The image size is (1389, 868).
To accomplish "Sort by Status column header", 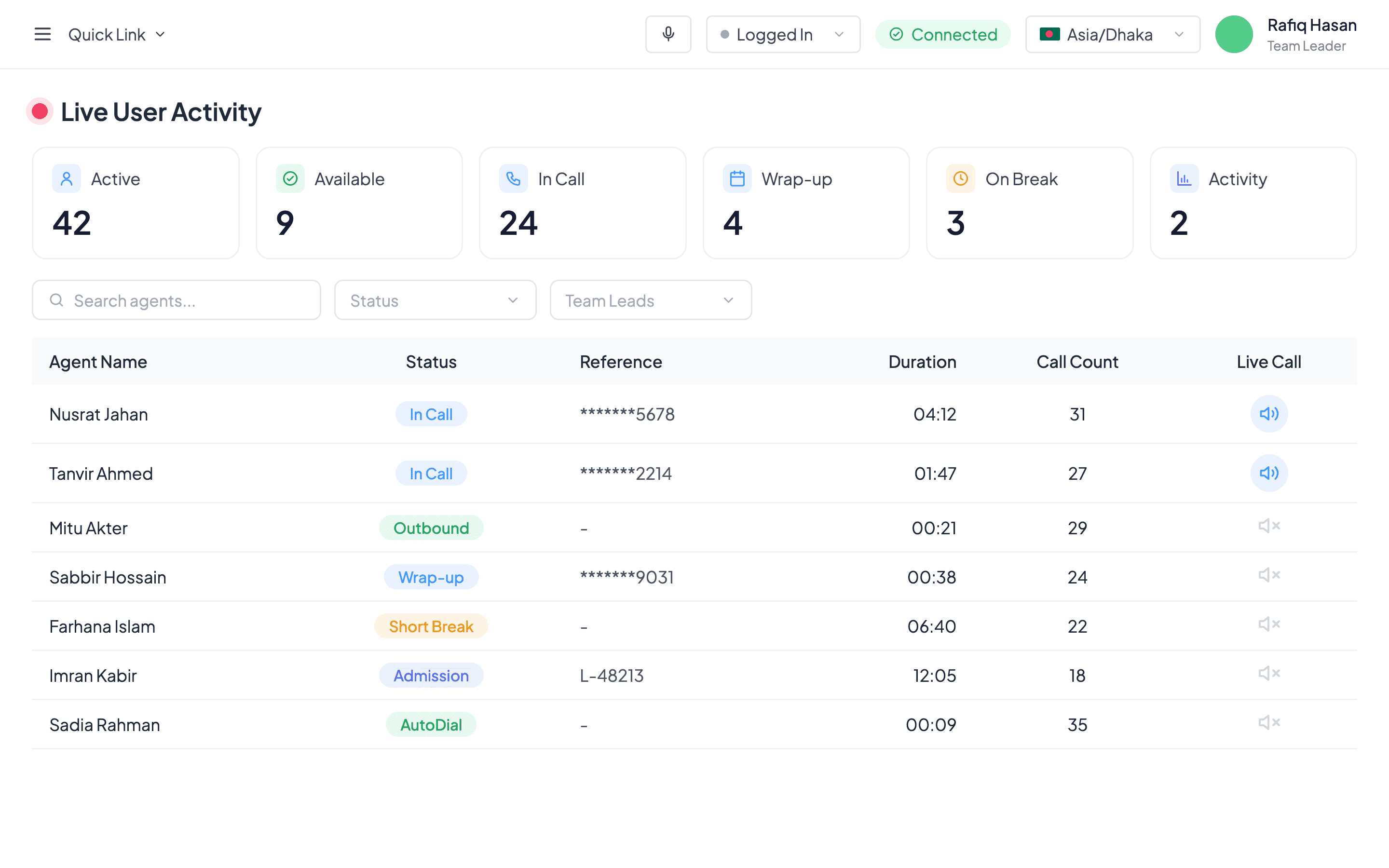I will 431,362.
